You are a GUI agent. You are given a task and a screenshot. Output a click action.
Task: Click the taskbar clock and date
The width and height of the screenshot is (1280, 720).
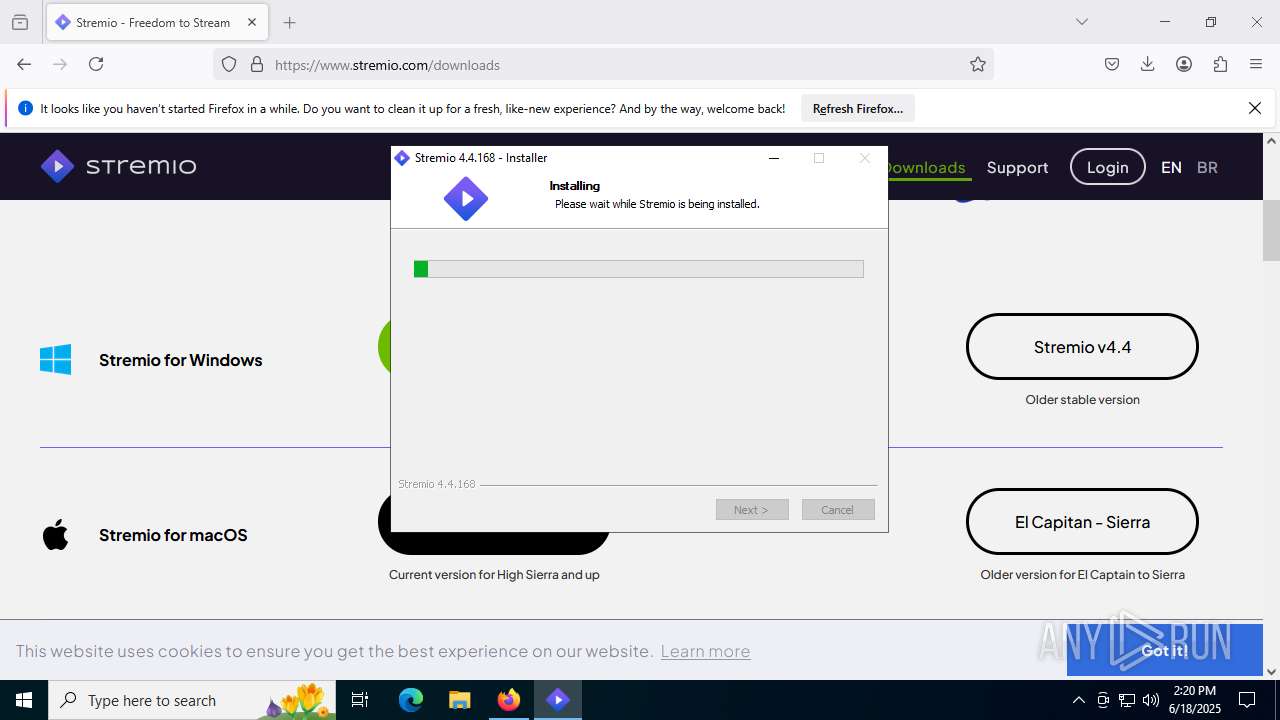[x=1194, y=700]
